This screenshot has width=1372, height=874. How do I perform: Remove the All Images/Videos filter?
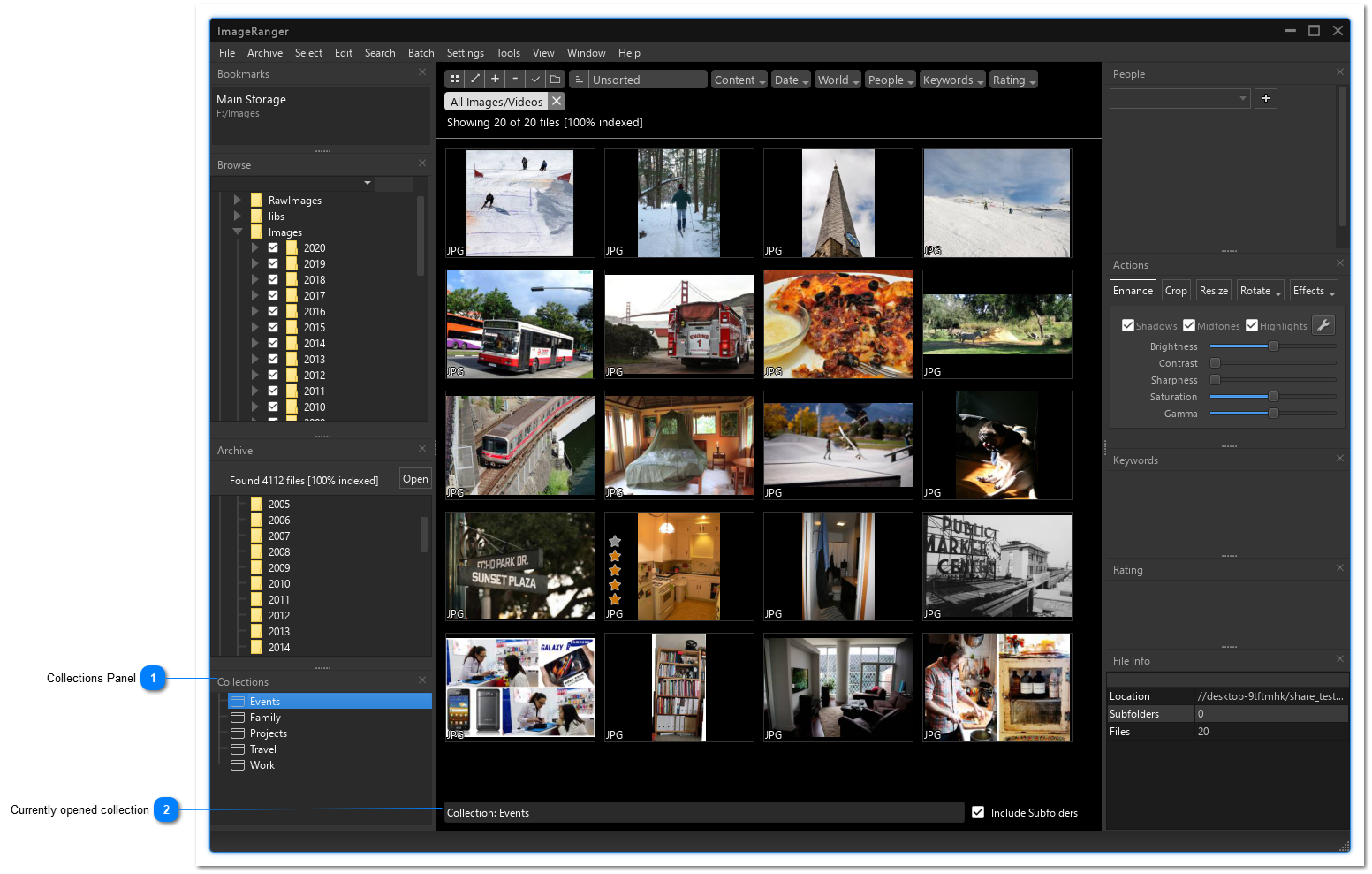557,102
